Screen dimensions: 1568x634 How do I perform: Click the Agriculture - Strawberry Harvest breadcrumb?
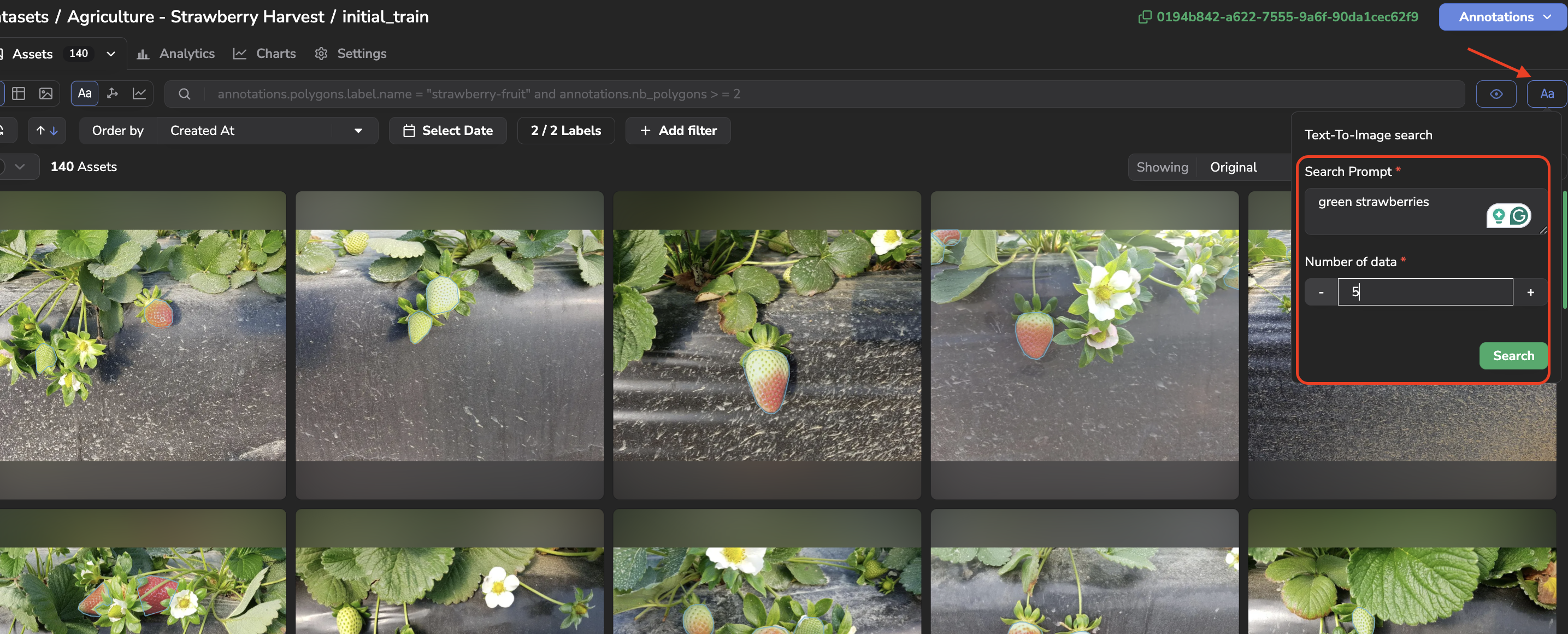click(x=196, y=17)
